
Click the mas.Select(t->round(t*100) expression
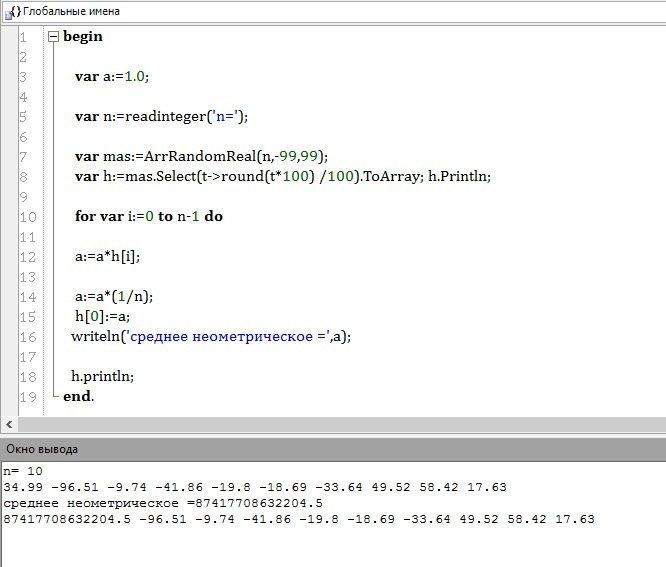220,176
